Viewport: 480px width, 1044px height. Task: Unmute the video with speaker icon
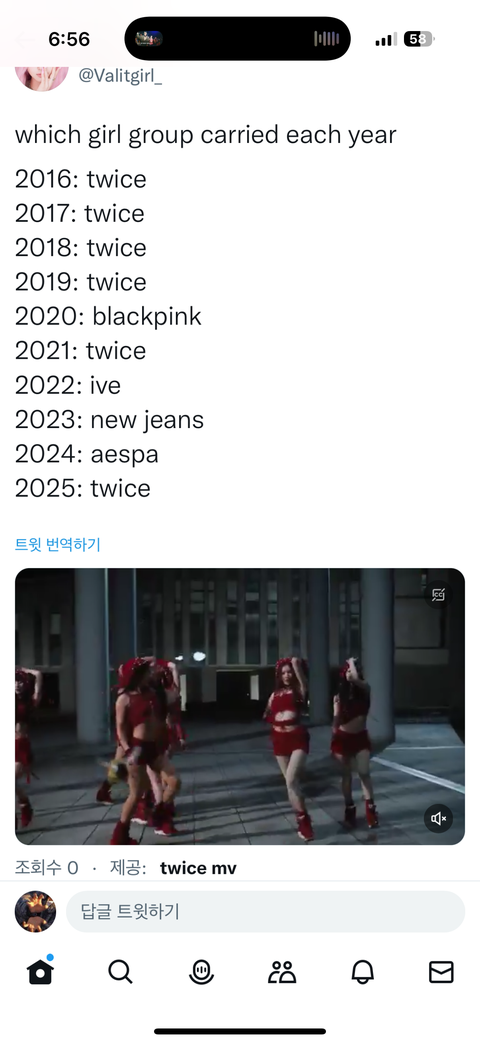[x=439, y=818]
